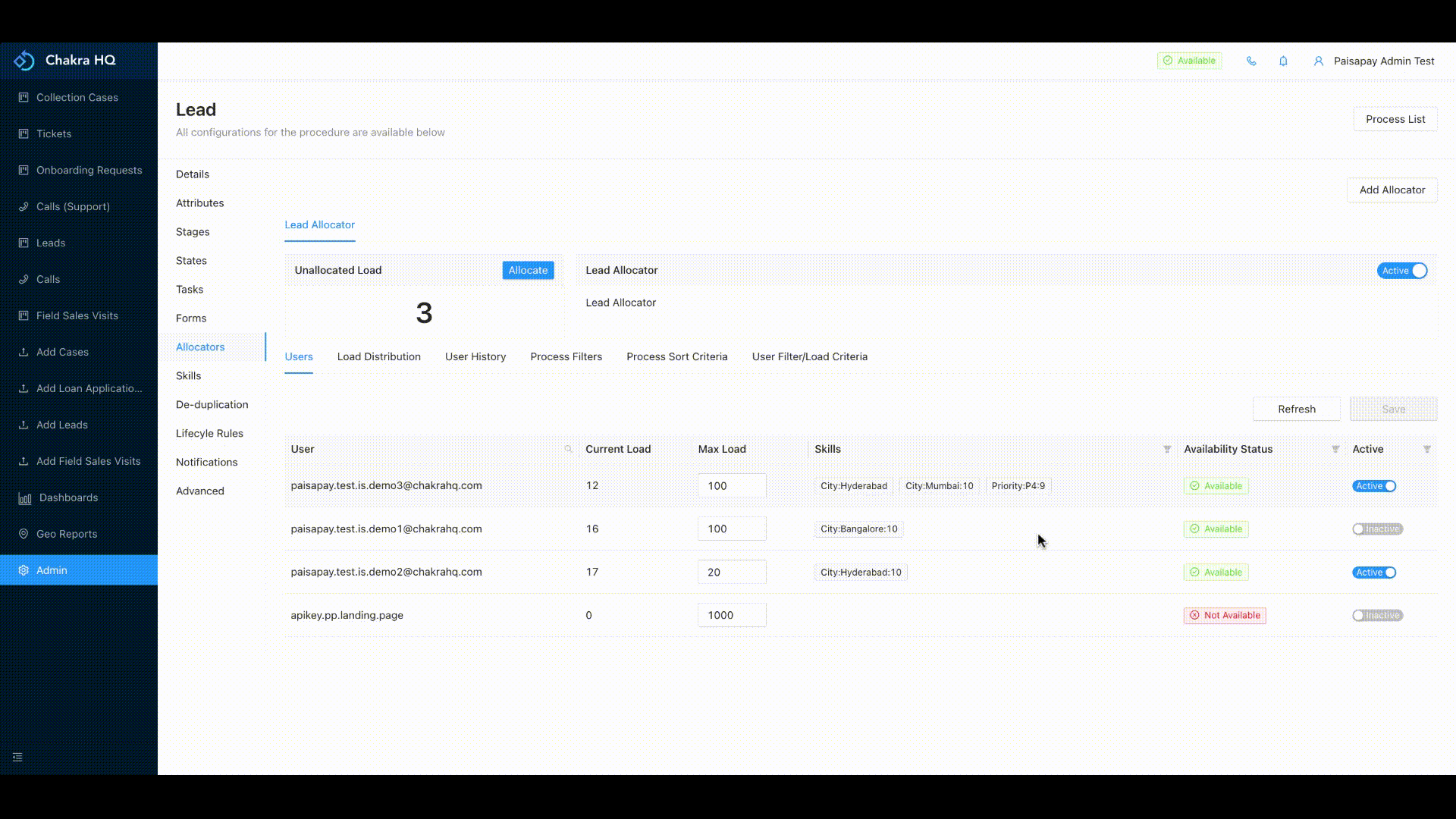Collapse the sidebar using bottom-left arrow

17,757
